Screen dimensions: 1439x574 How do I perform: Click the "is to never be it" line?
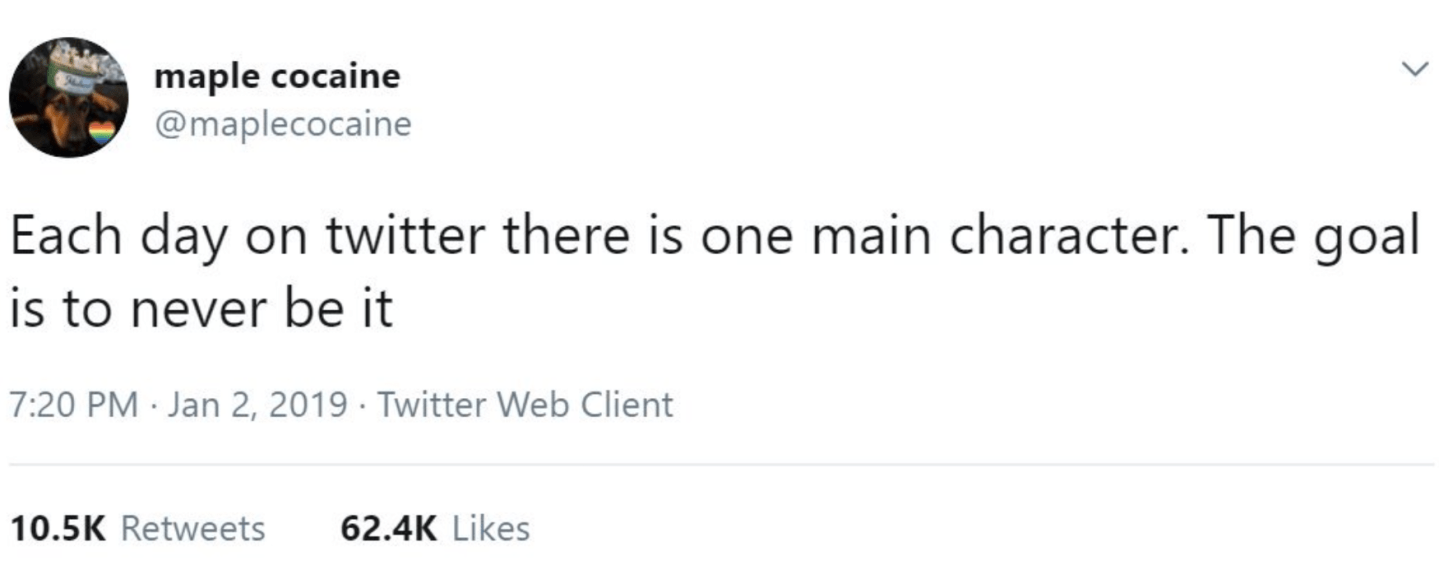[201, 311]
